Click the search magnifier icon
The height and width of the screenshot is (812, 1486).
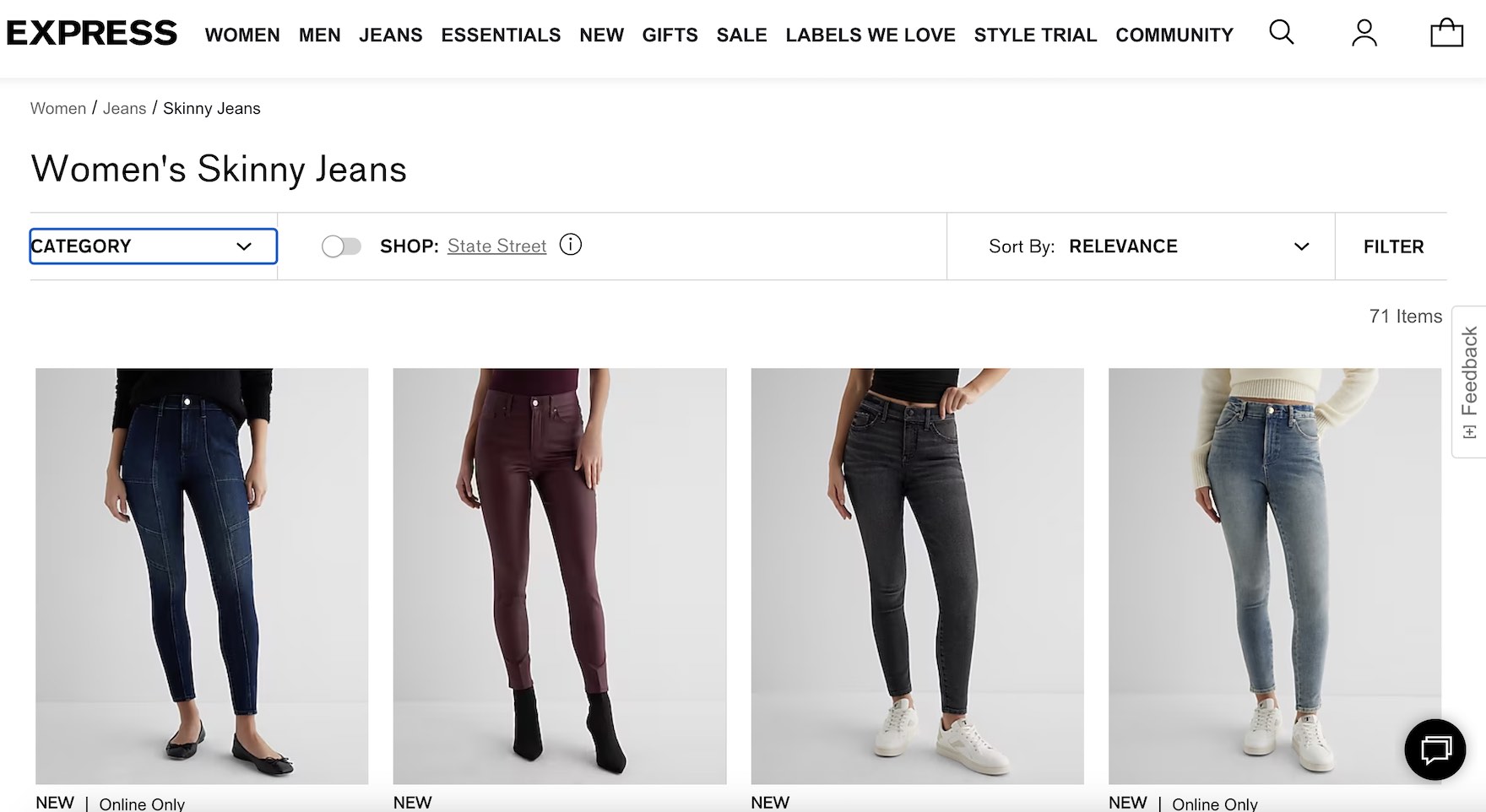pos(1281,33)
